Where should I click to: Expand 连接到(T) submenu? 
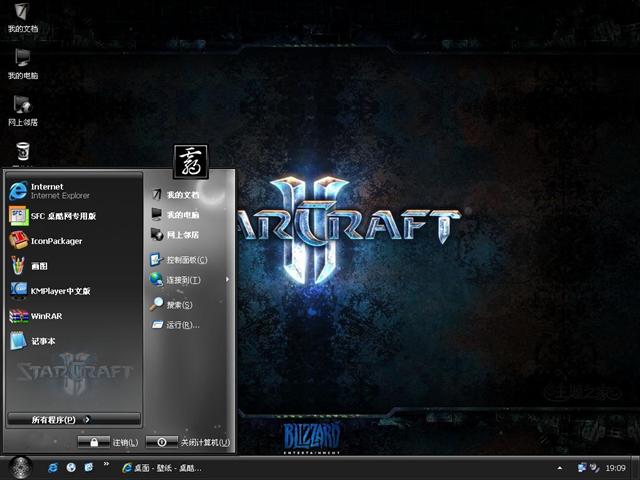click(x=183, y=280)
